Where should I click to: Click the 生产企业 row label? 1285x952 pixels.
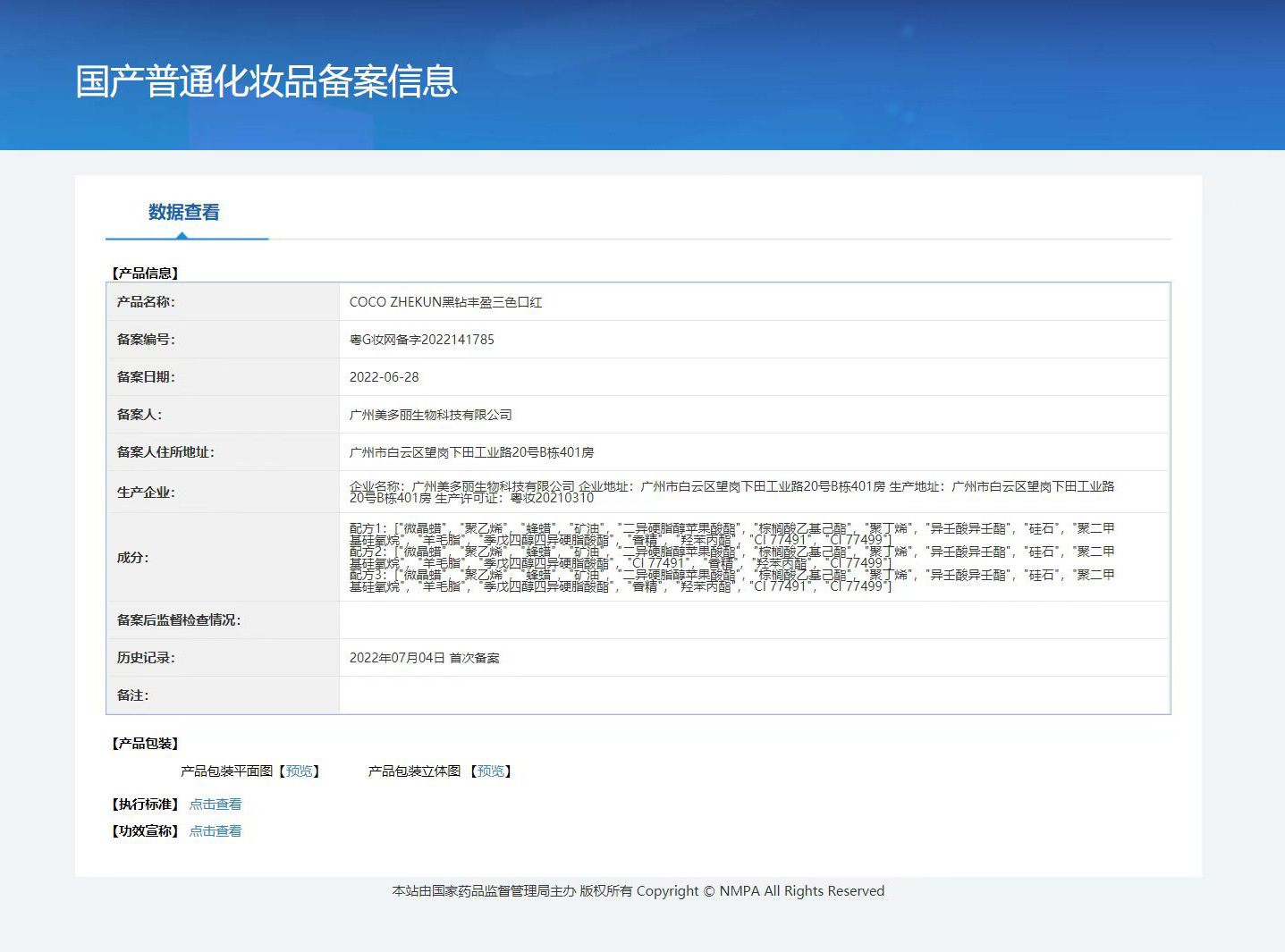[x=146, y=493]
